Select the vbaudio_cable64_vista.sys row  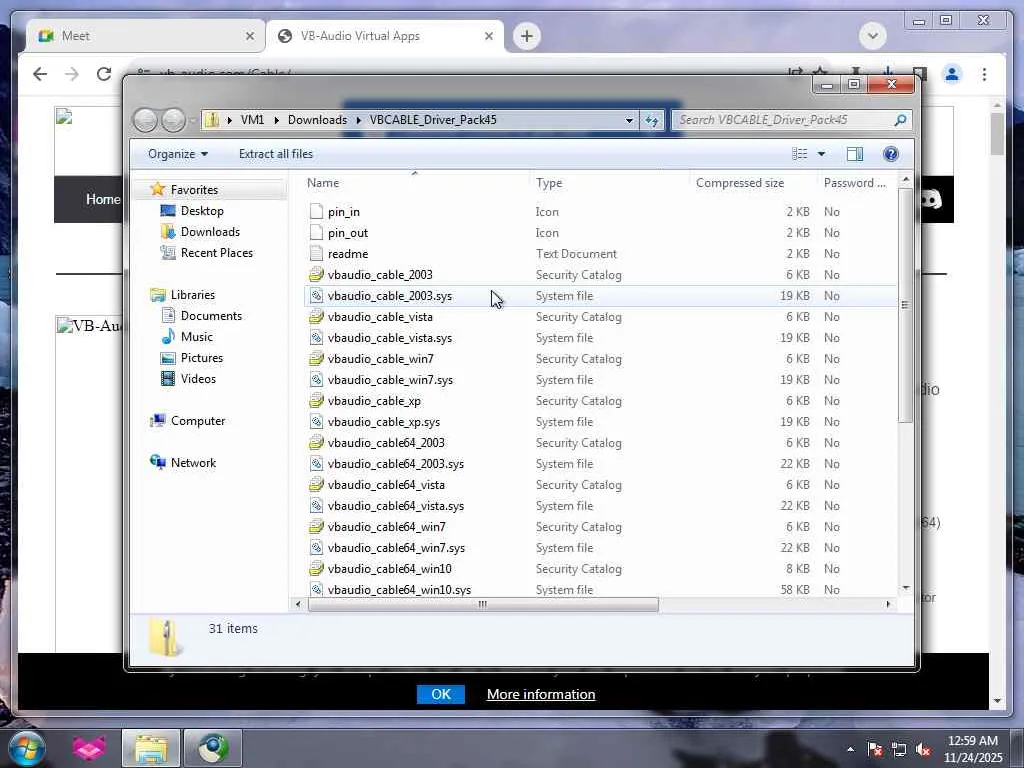[x=600, y=505]
